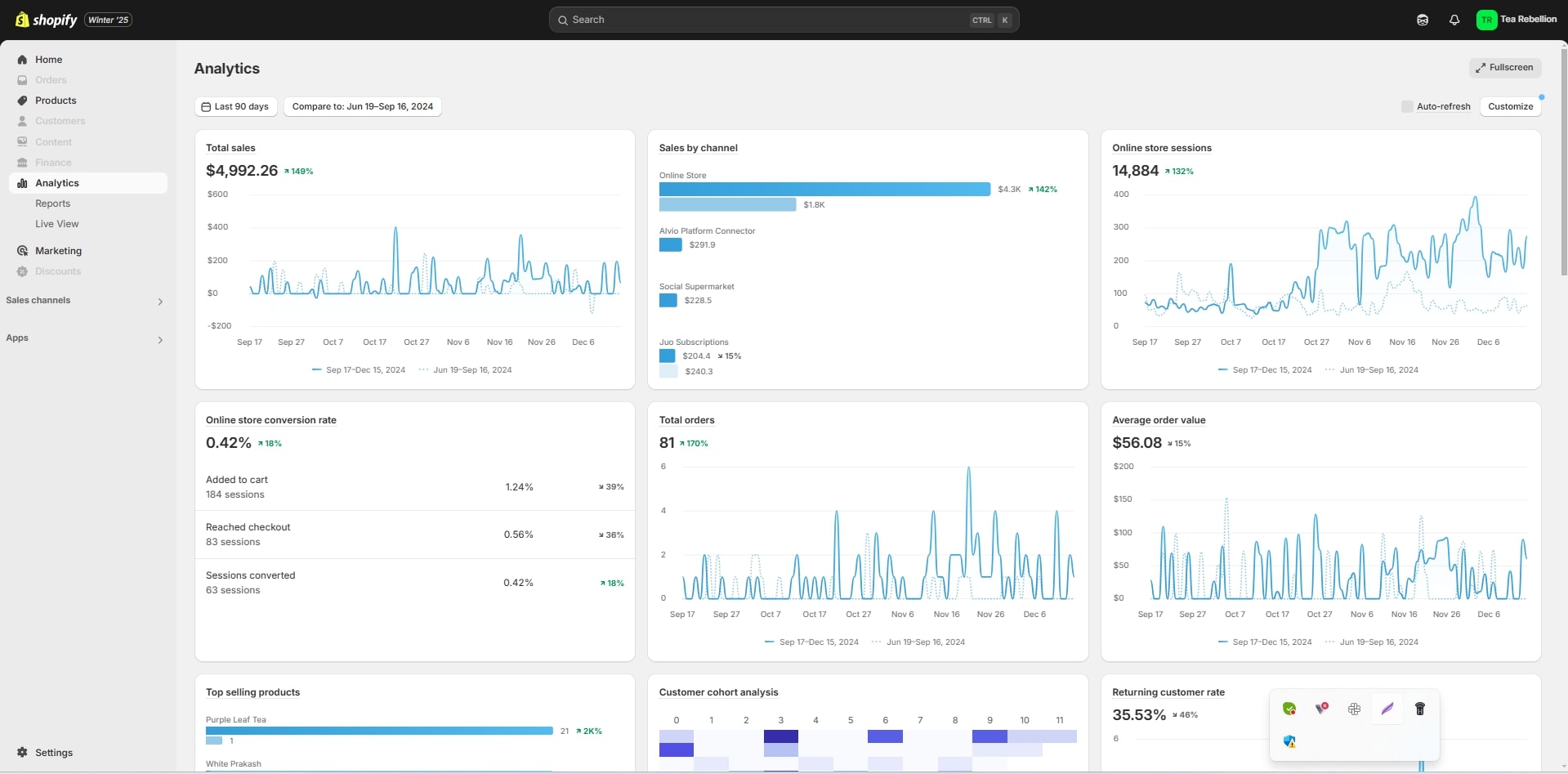Open the notifications bell
This screenshot has height=774, width=1568.
pyautogui.click(x=1454, y=20)
